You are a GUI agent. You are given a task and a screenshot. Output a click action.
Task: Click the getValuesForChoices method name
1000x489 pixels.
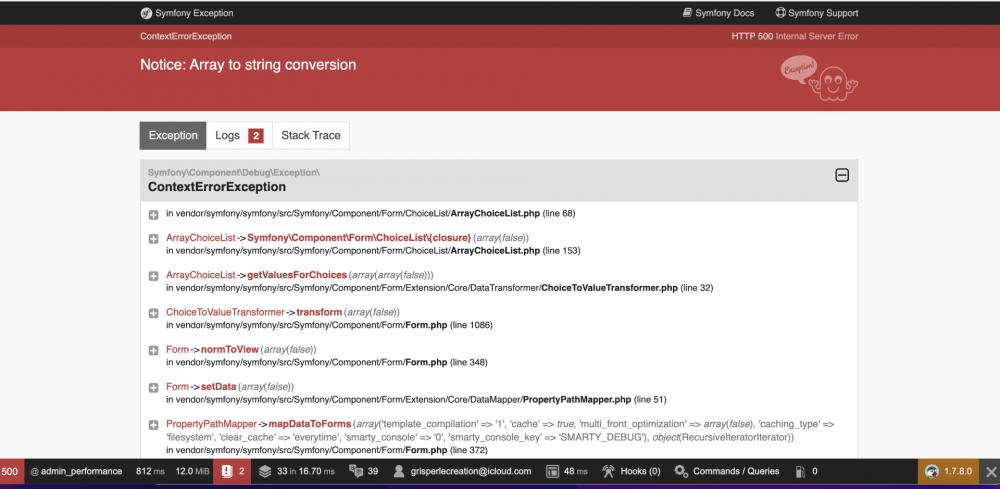(x=297, y=275)
